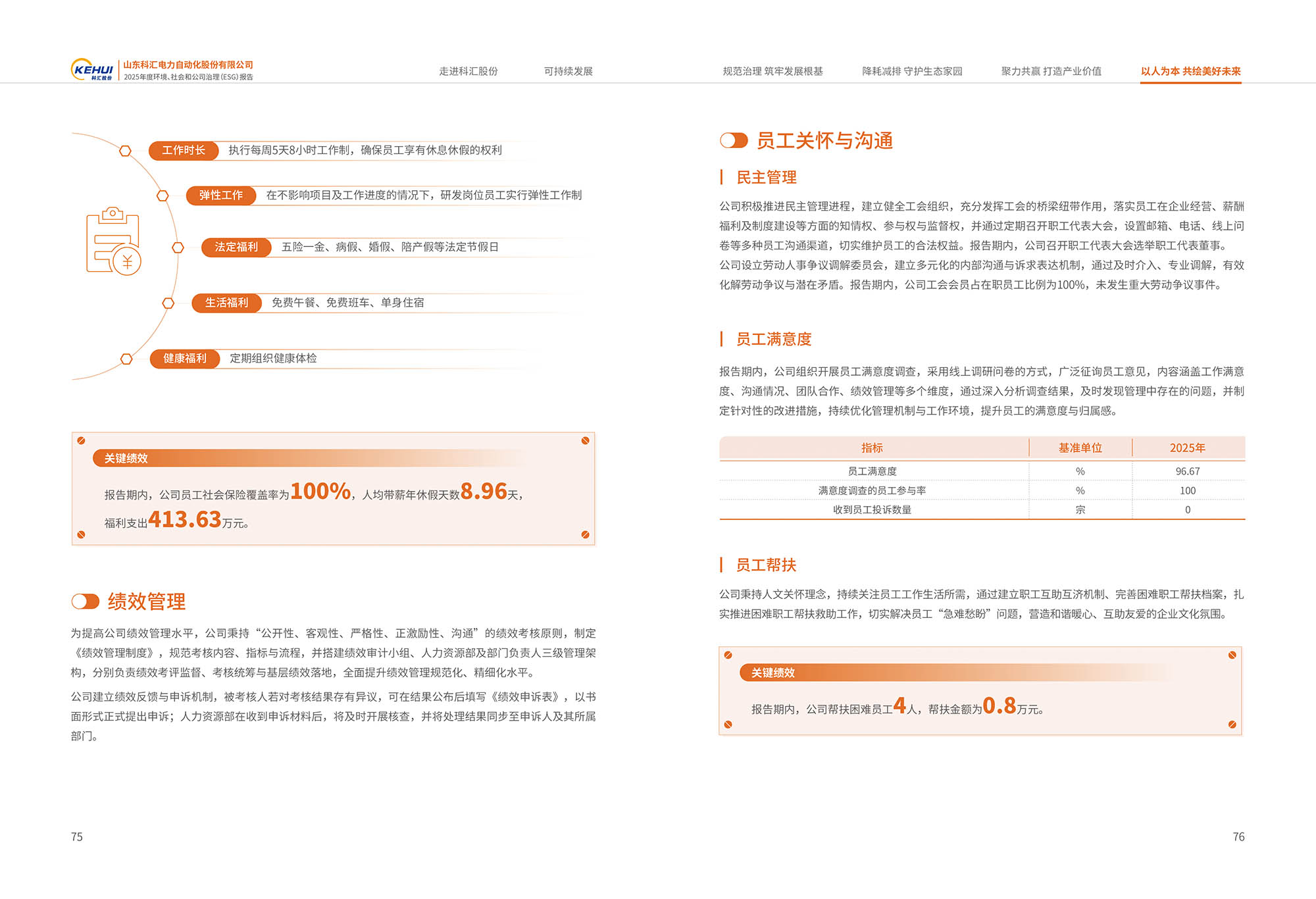Viewport: 1316px width, 899px height.
Task: Open the 走进科汇股份 navigation tab
Action: click(x=468, y=71)
